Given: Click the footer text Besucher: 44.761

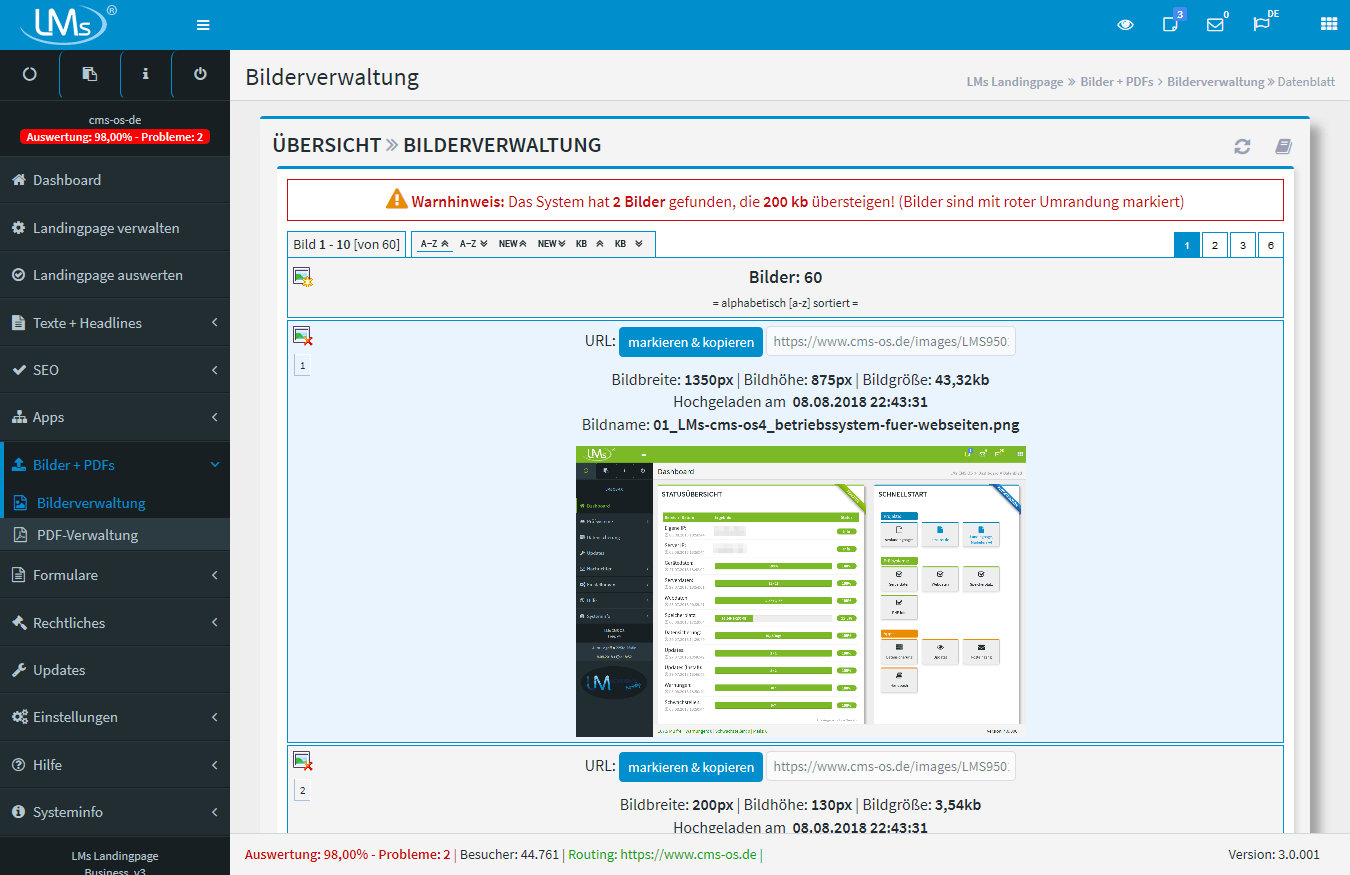Looking at the screenshot, I should click(508, 855).
